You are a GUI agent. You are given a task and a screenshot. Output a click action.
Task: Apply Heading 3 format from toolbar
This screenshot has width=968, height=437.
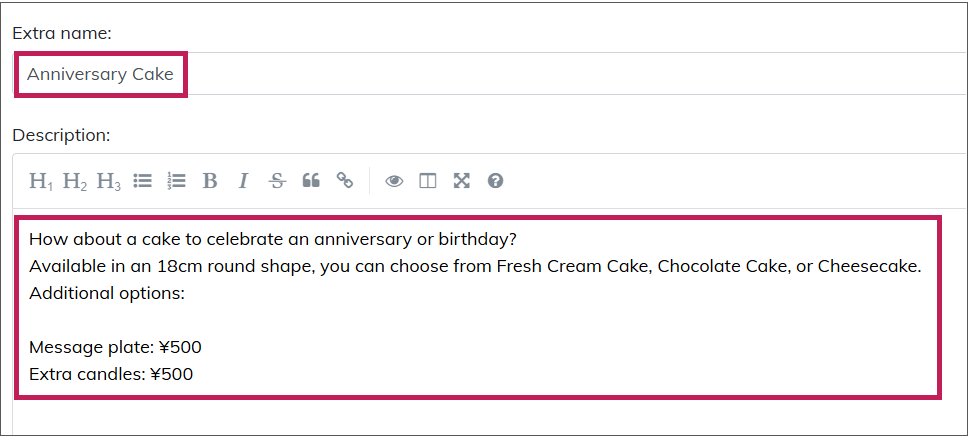tap(109, 181)
